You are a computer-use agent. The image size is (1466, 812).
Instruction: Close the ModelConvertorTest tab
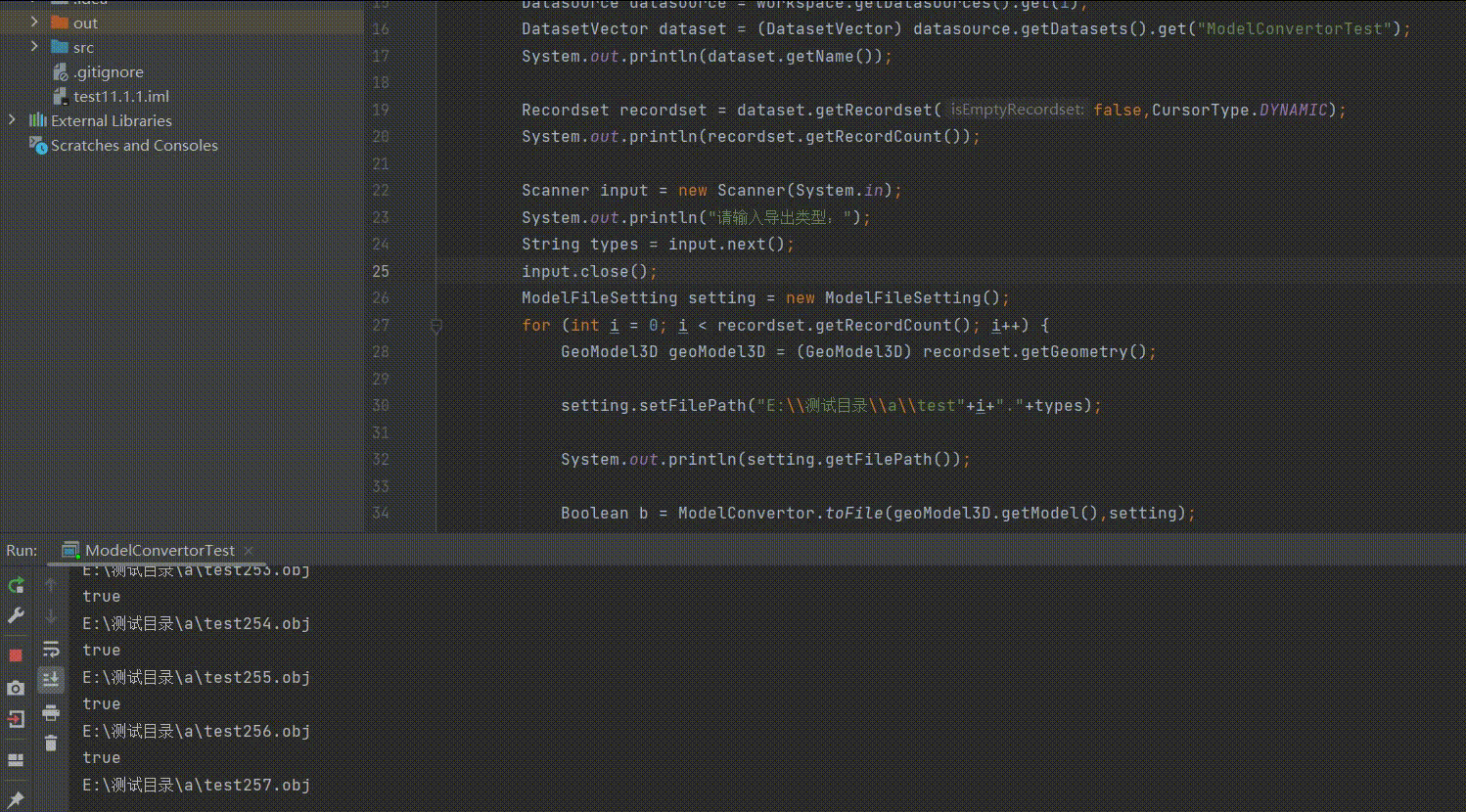tap(248, 550)
